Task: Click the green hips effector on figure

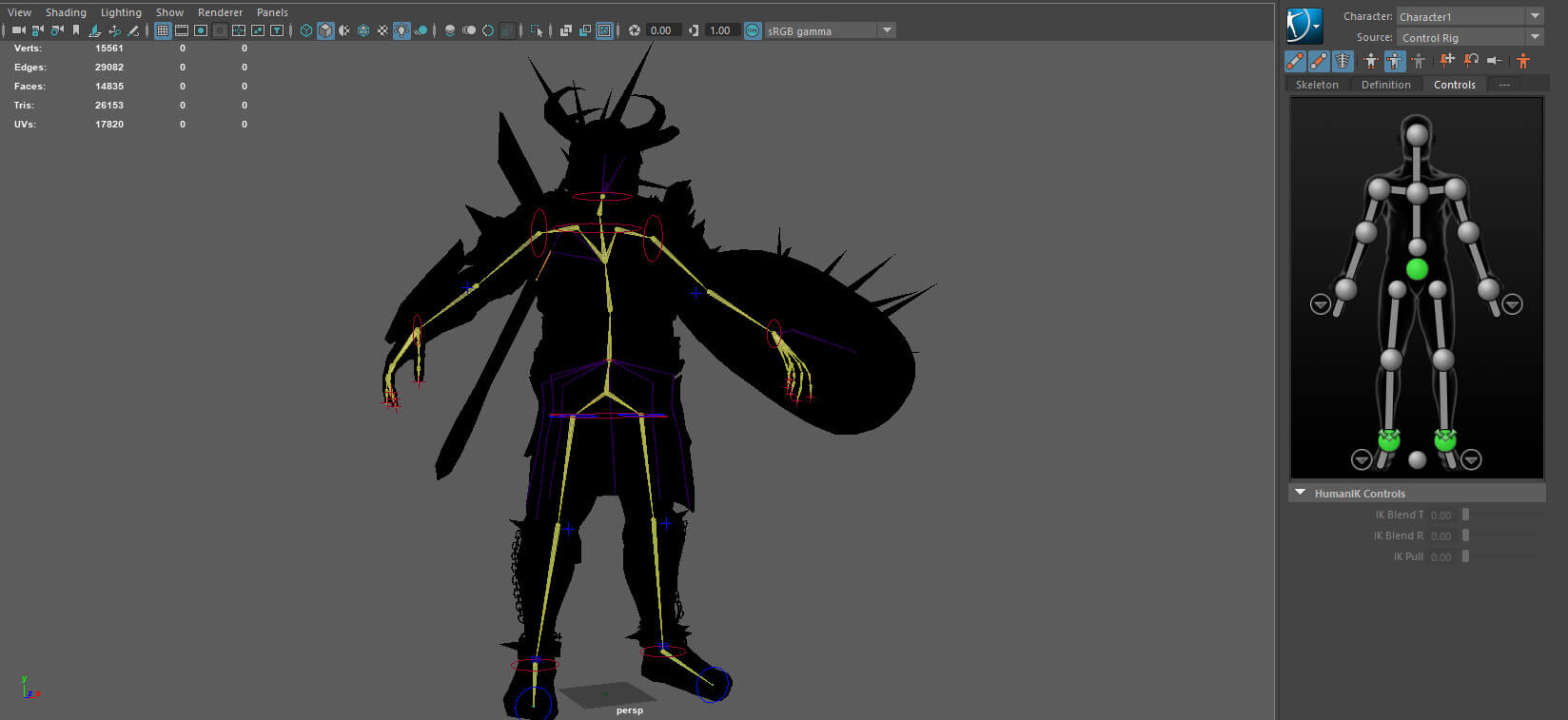Action: point(1417,269)
